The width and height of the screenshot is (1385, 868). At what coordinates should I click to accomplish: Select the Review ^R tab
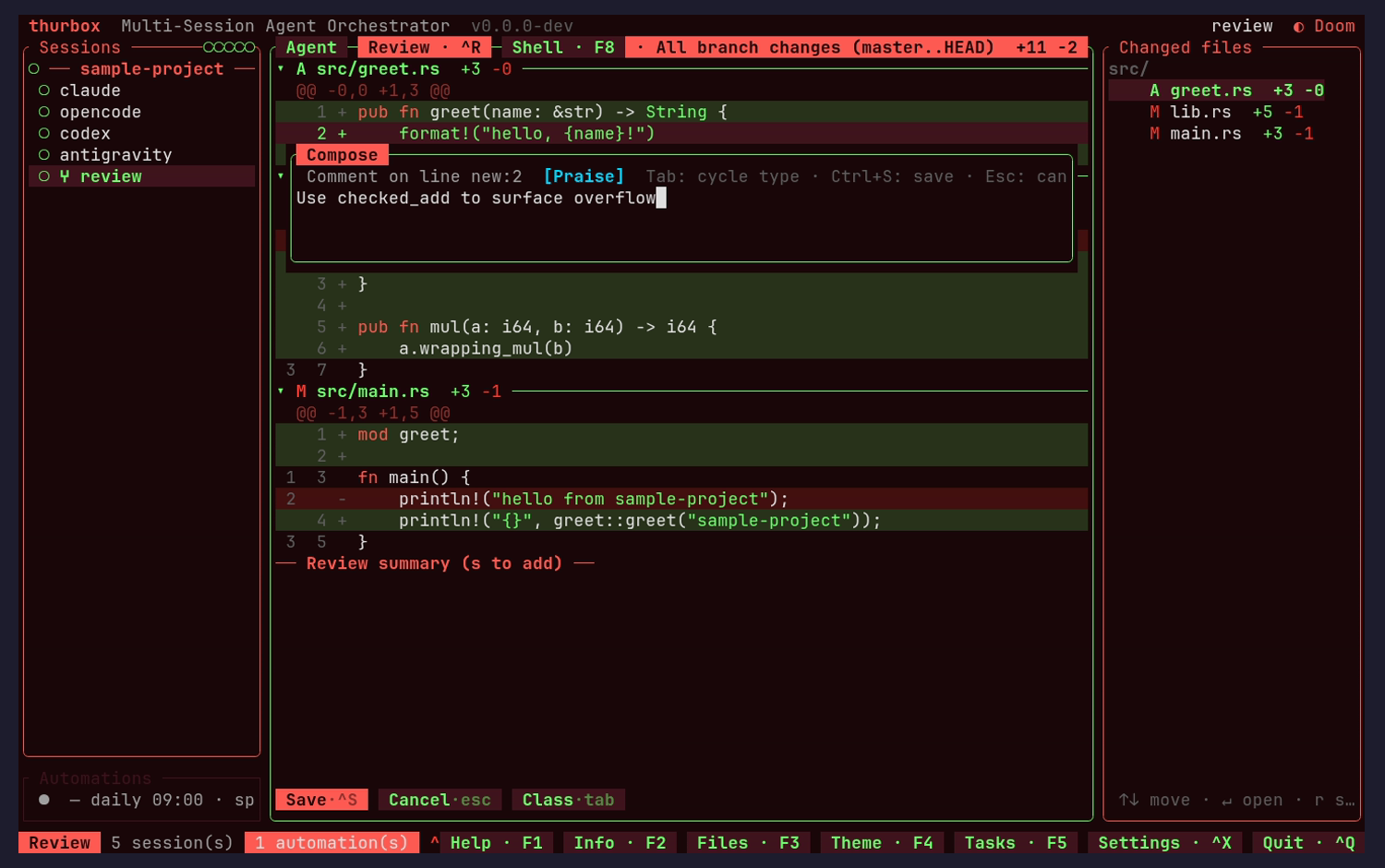pos(425,48)
